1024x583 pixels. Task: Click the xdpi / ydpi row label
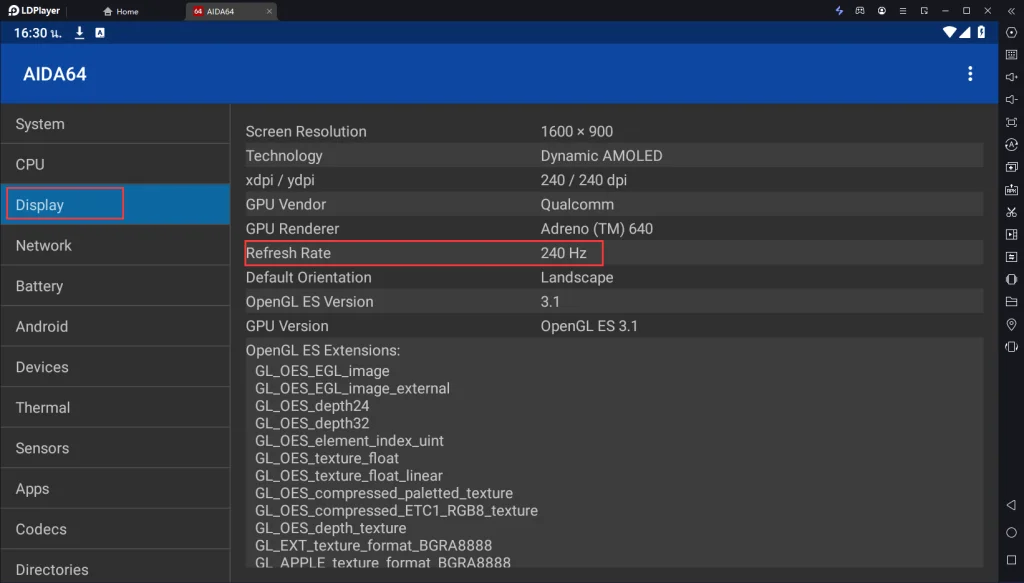pos(280,180)
